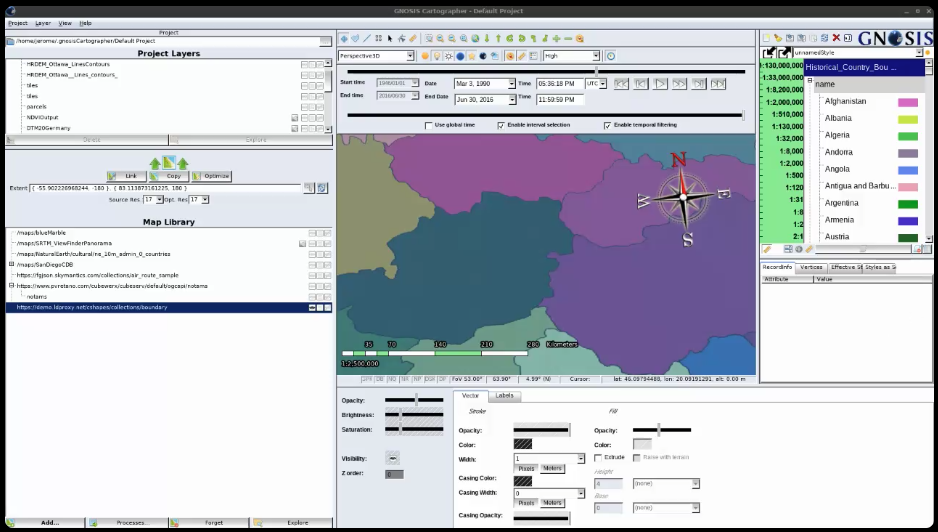Select /maps/blueMarble in Map Library

point(42,232)
